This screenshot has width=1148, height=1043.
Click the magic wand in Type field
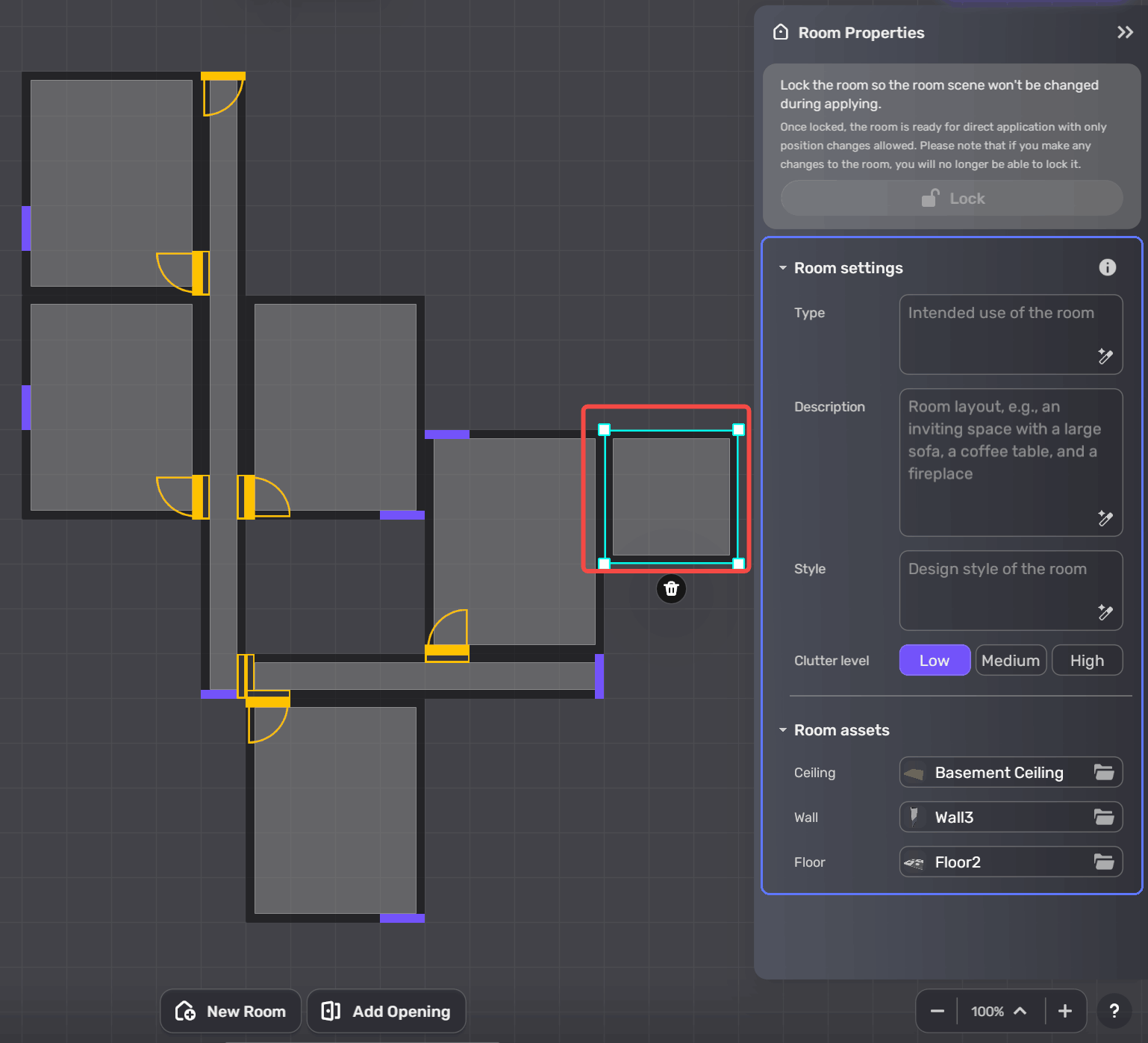1105,356
